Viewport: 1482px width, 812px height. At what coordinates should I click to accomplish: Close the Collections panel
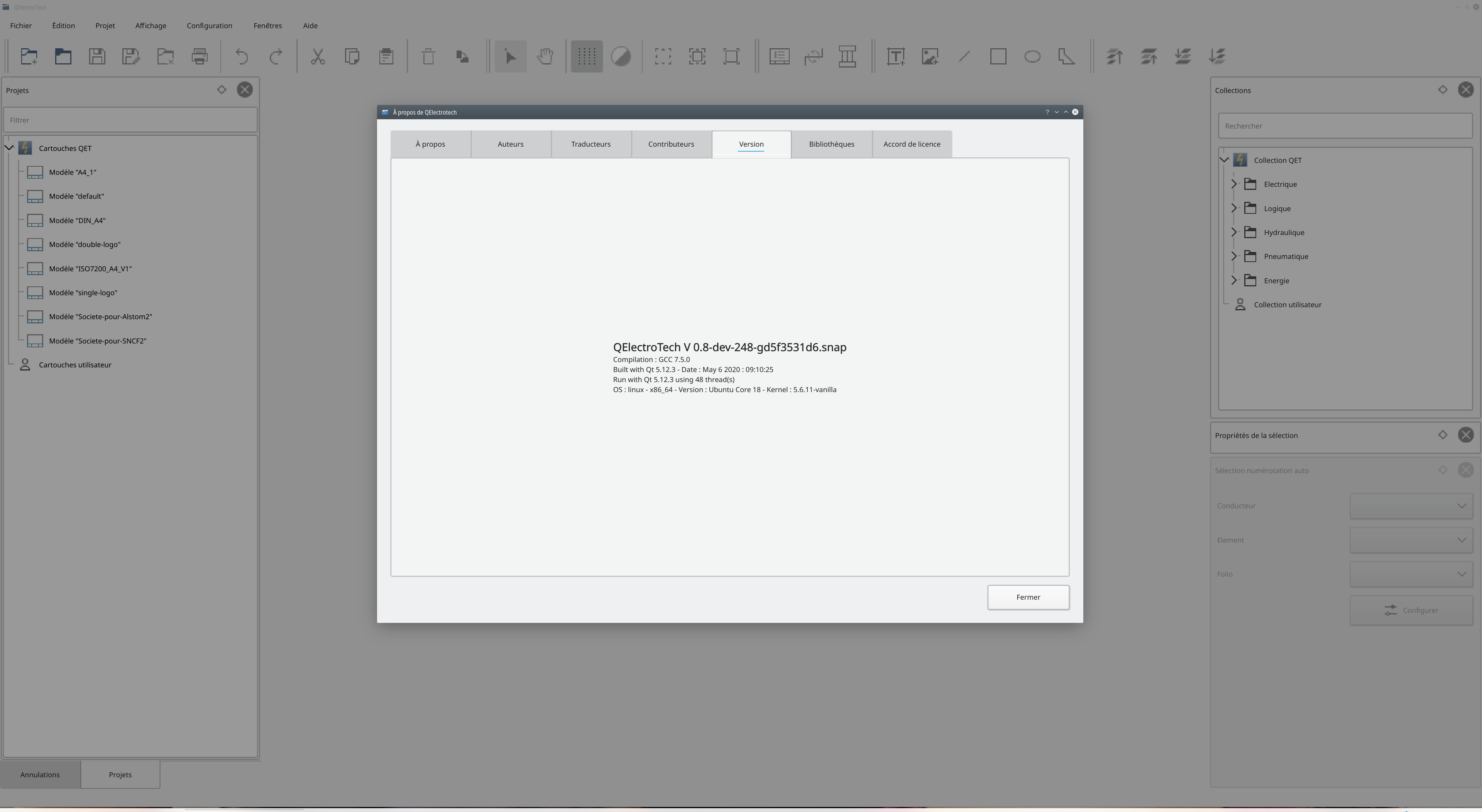pos(1466,90)
